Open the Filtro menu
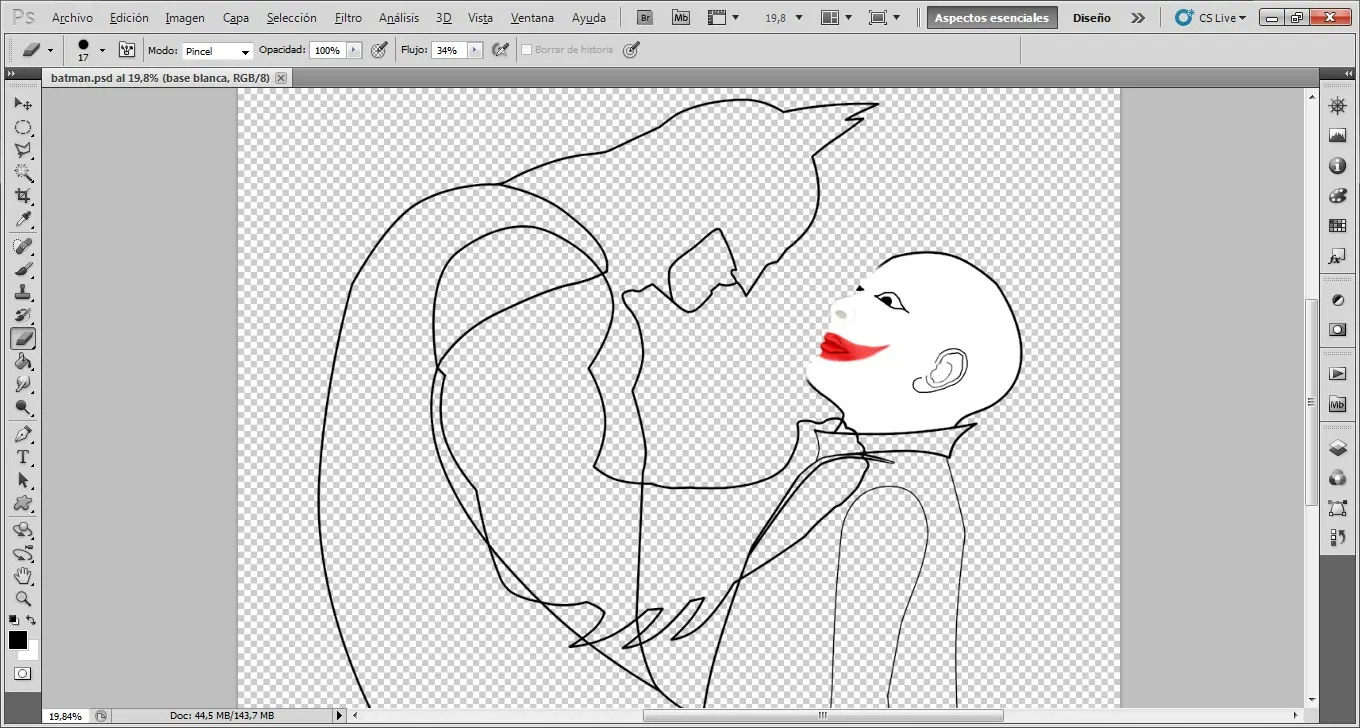Image resolution: width=1360 pixels, height=728 pixels. coord(348,18)
